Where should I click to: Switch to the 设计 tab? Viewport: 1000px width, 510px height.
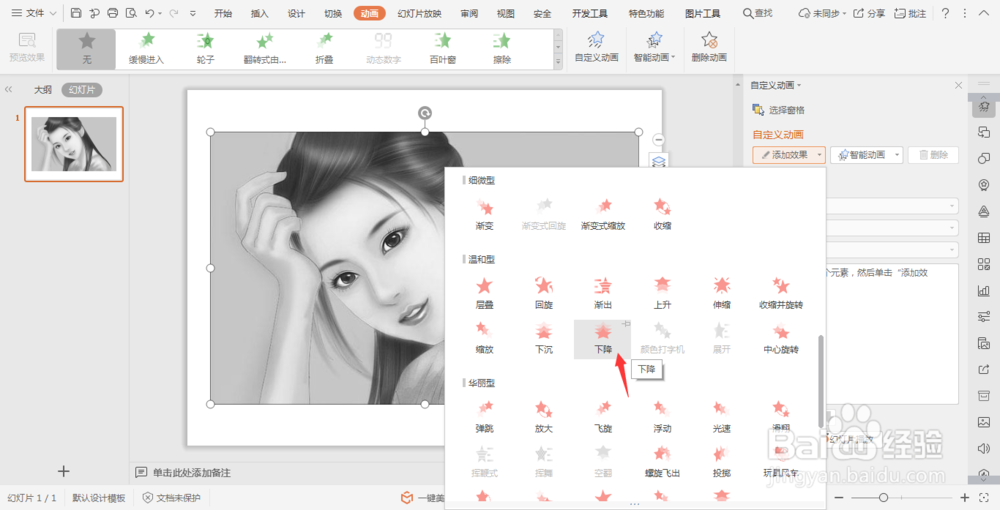(296, 13)
